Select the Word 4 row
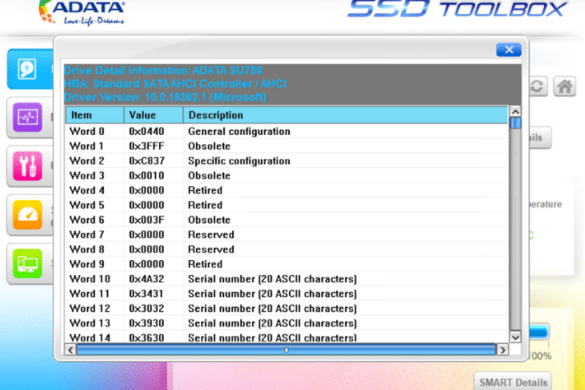Image resolution: width=585 pixels, height=390 pixels. tap(287, 190)
